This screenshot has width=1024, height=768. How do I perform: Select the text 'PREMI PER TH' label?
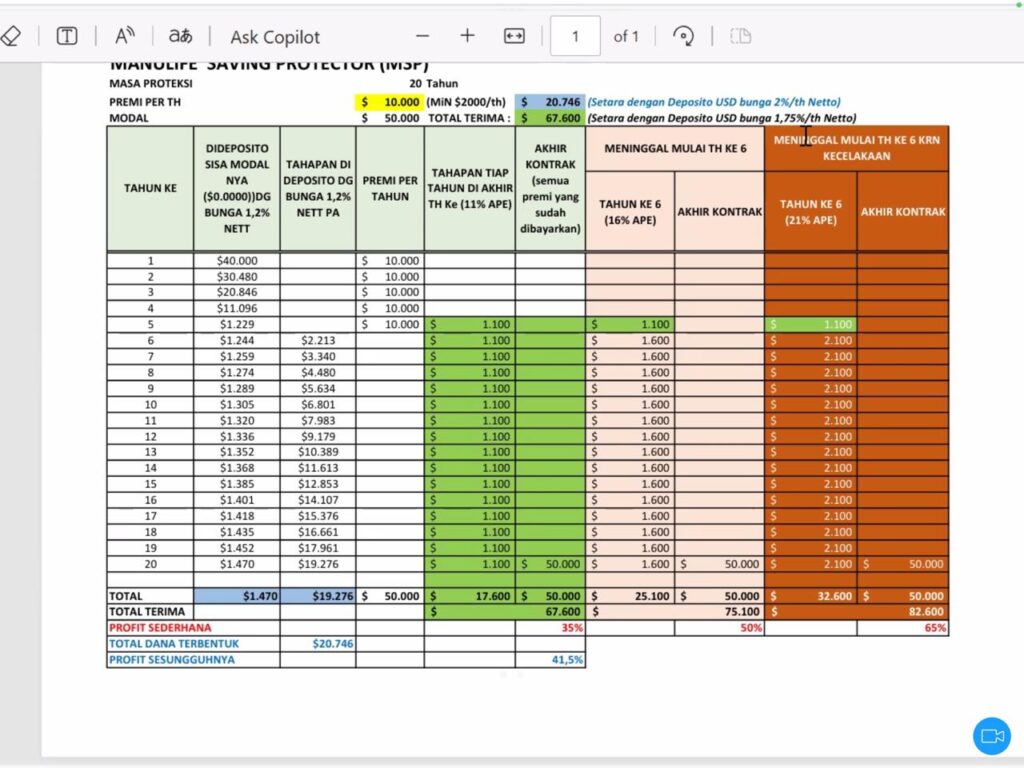click(145, 102)
